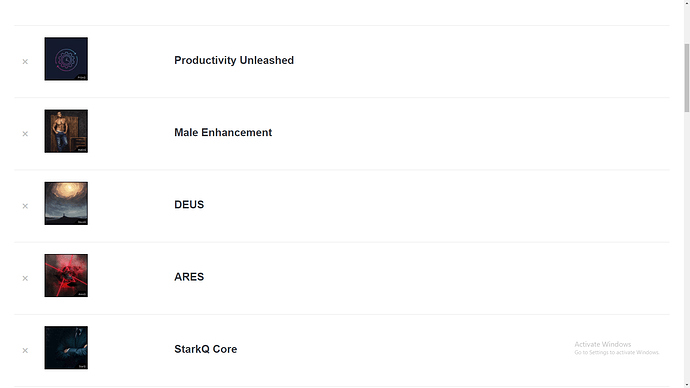Delete the DEUS item with X icon

click(25, 206)
